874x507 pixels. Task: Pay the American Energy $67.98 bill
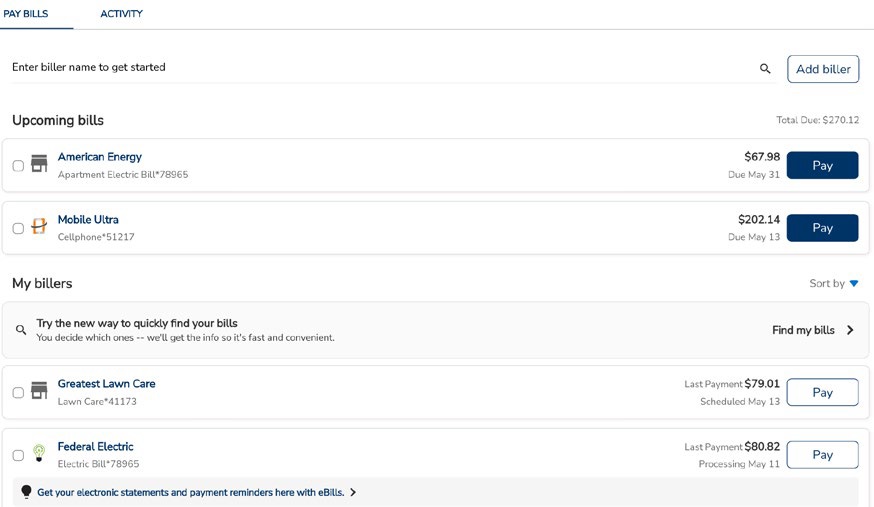coord(822,165)
